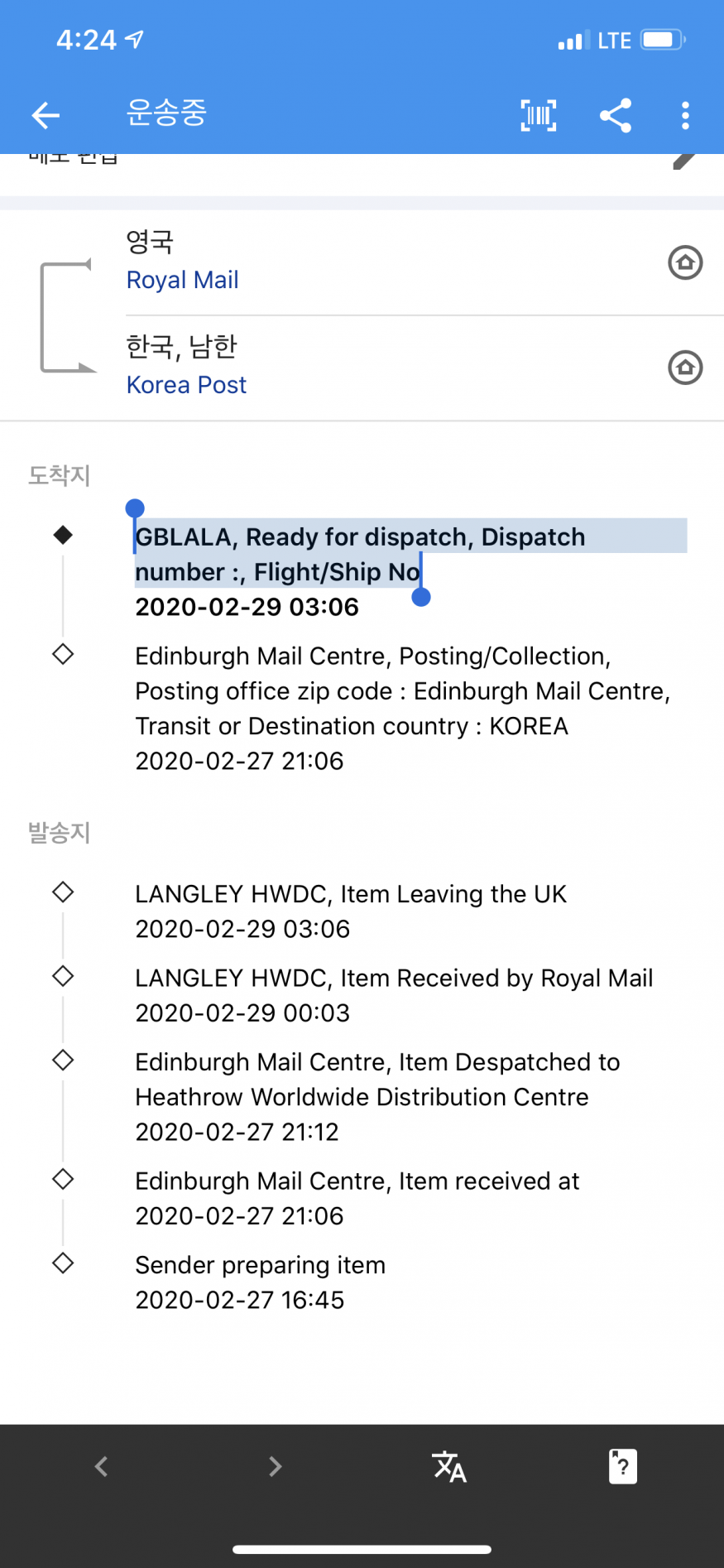Open Royal Mail home page icon

pos(685,262)
